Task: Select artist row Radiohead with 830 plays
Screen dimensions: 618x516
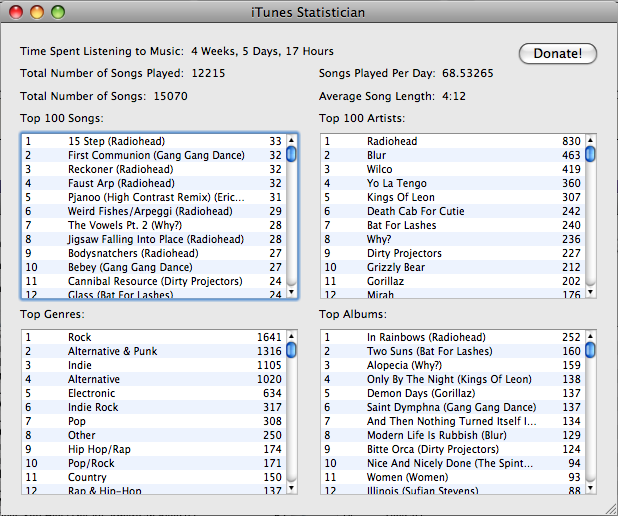Action: click(453, 141)
